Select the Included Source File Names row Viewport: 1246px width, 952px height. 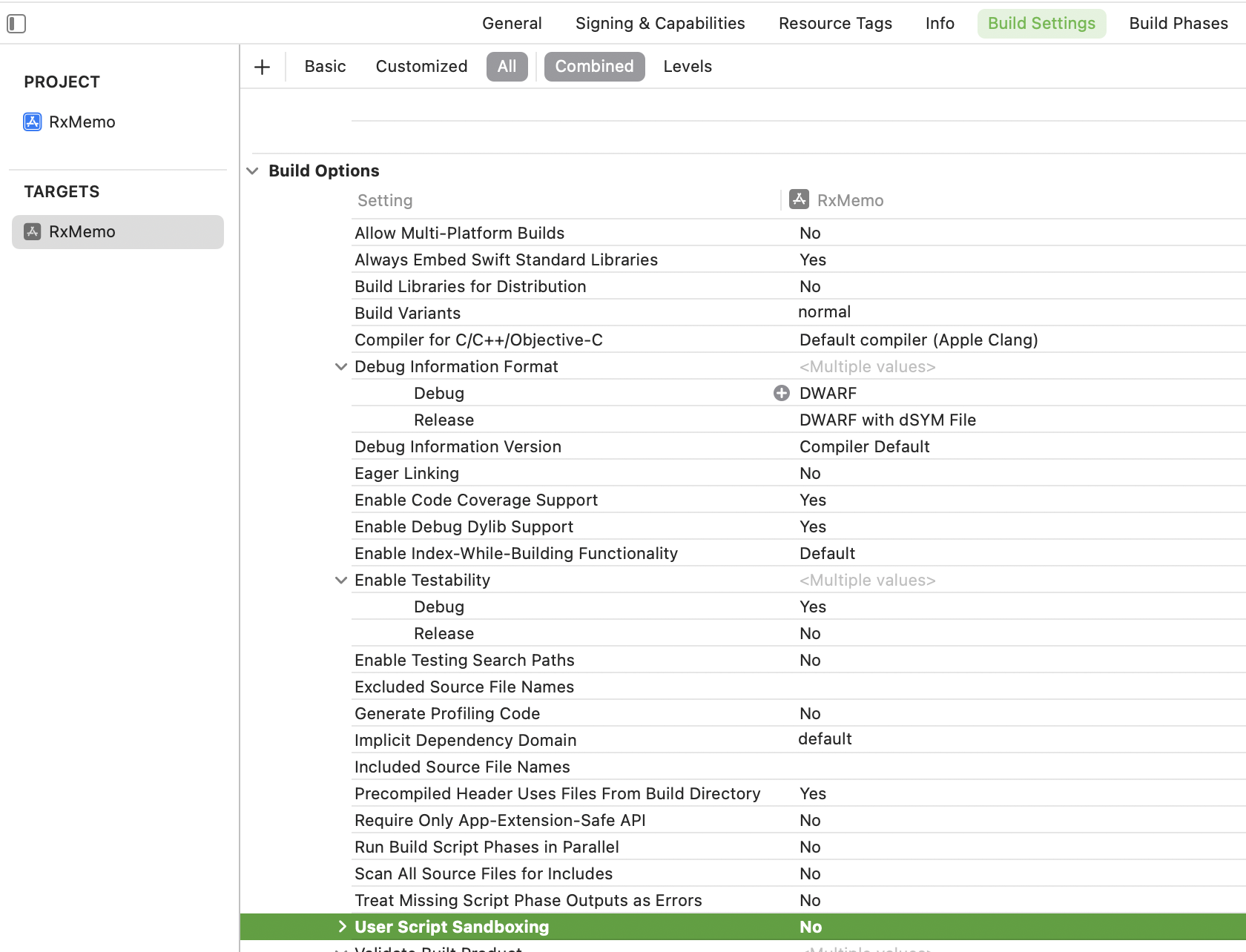pos(798,767)
